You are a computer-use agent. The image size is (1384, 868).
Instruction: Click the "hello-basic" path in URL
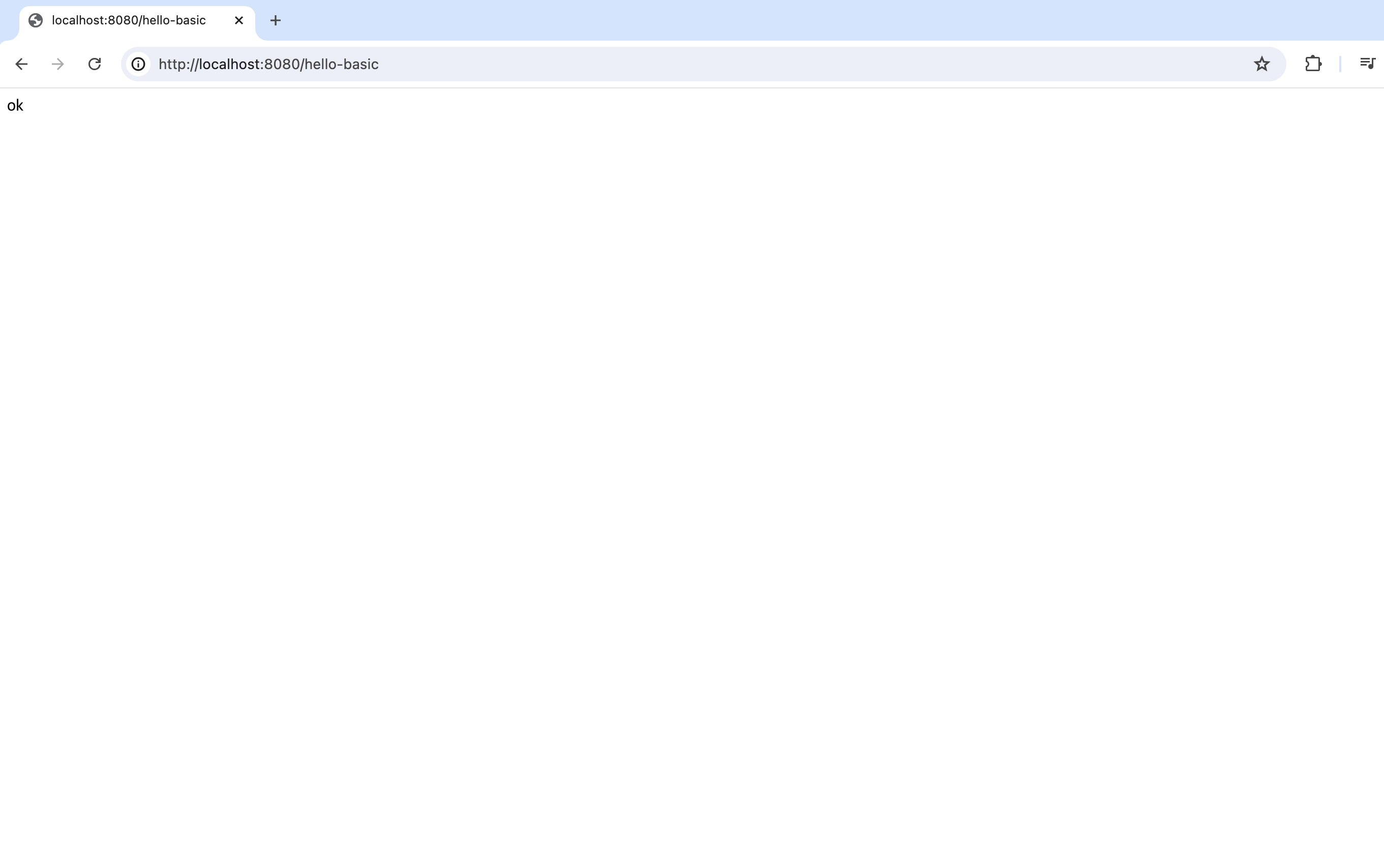tap(341, 64)
